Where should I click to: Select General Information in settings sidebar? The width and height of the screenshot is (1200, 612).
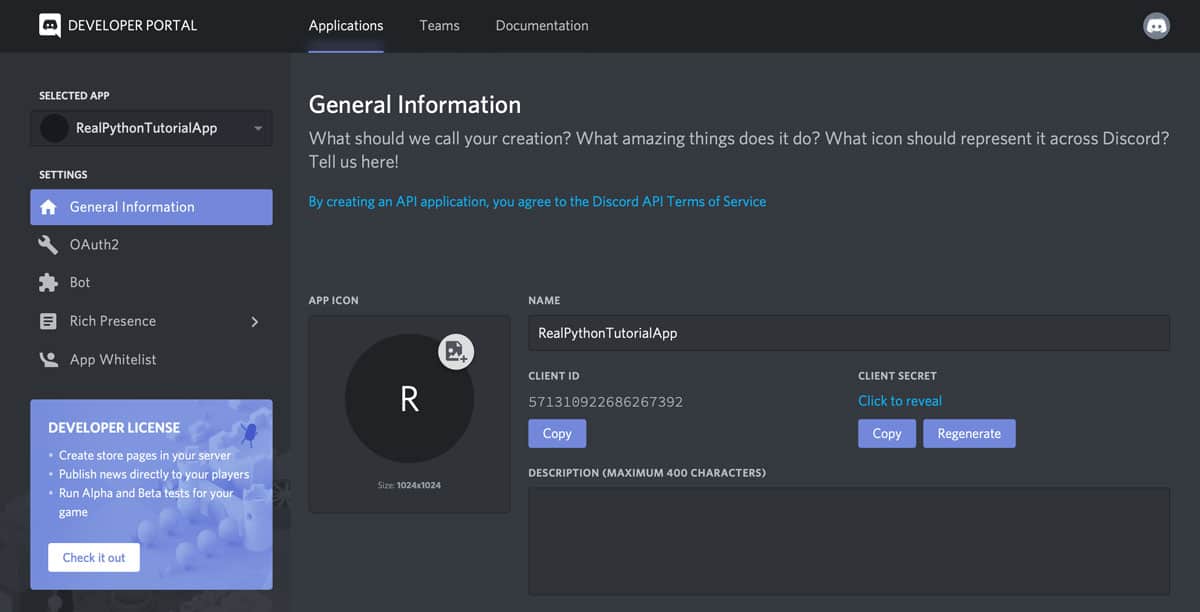click(x=151, y=207)
